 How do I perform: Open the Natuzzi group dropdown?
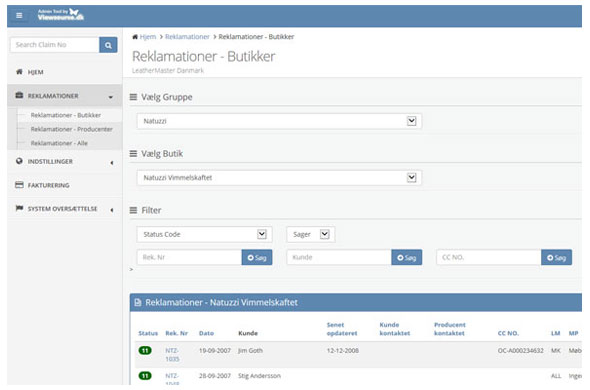pyautogui.click(x=279, y=121)
